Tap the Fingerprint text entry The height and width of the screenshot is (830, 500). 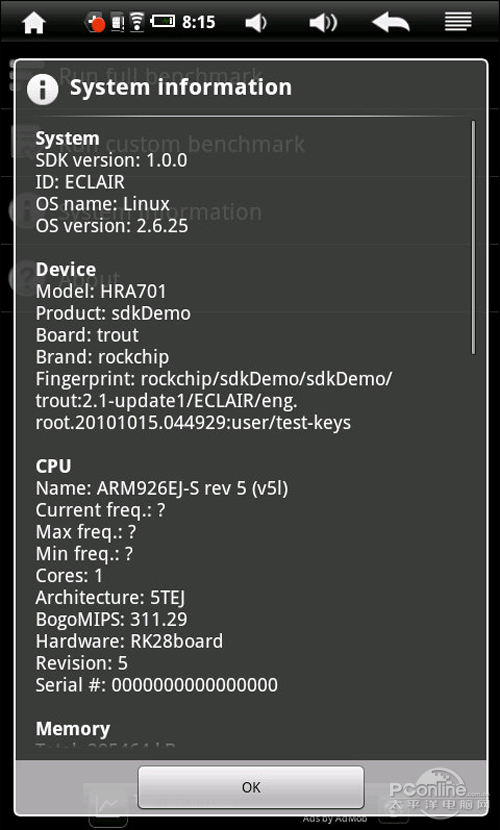pos(213,401)
